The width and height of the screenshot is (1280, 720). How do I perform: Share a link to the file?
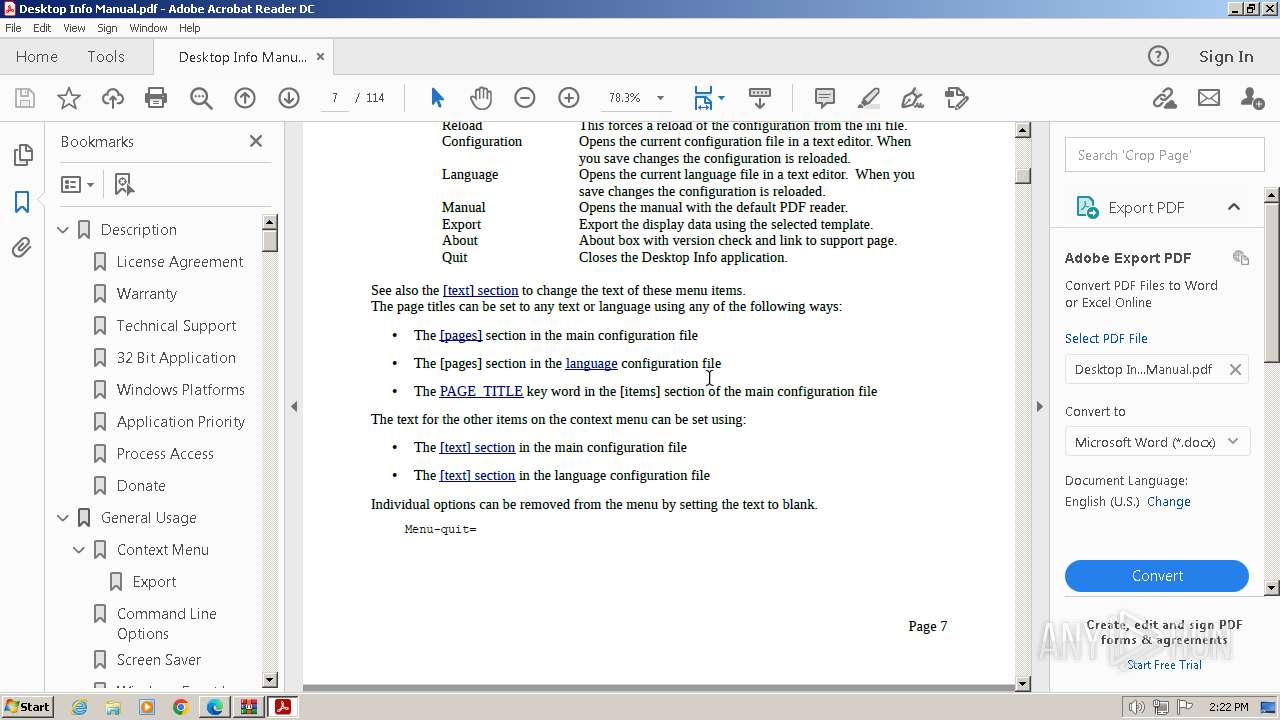pyautogui.click(x=1164, y=98)
